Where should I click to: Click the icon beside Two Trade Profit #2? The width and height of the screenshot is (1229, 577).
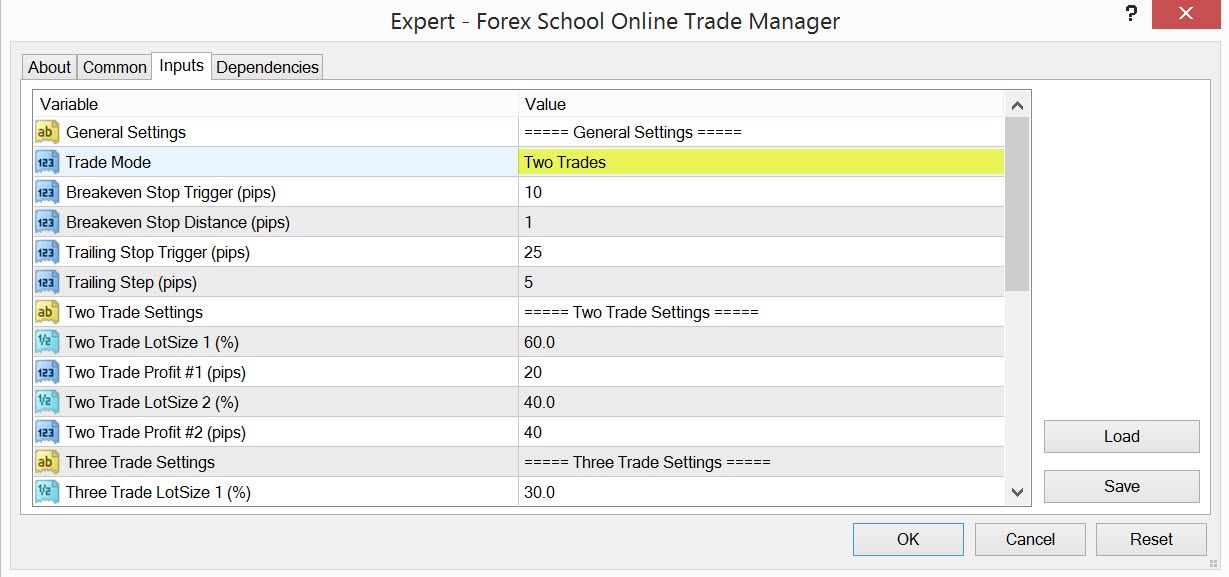47,432
